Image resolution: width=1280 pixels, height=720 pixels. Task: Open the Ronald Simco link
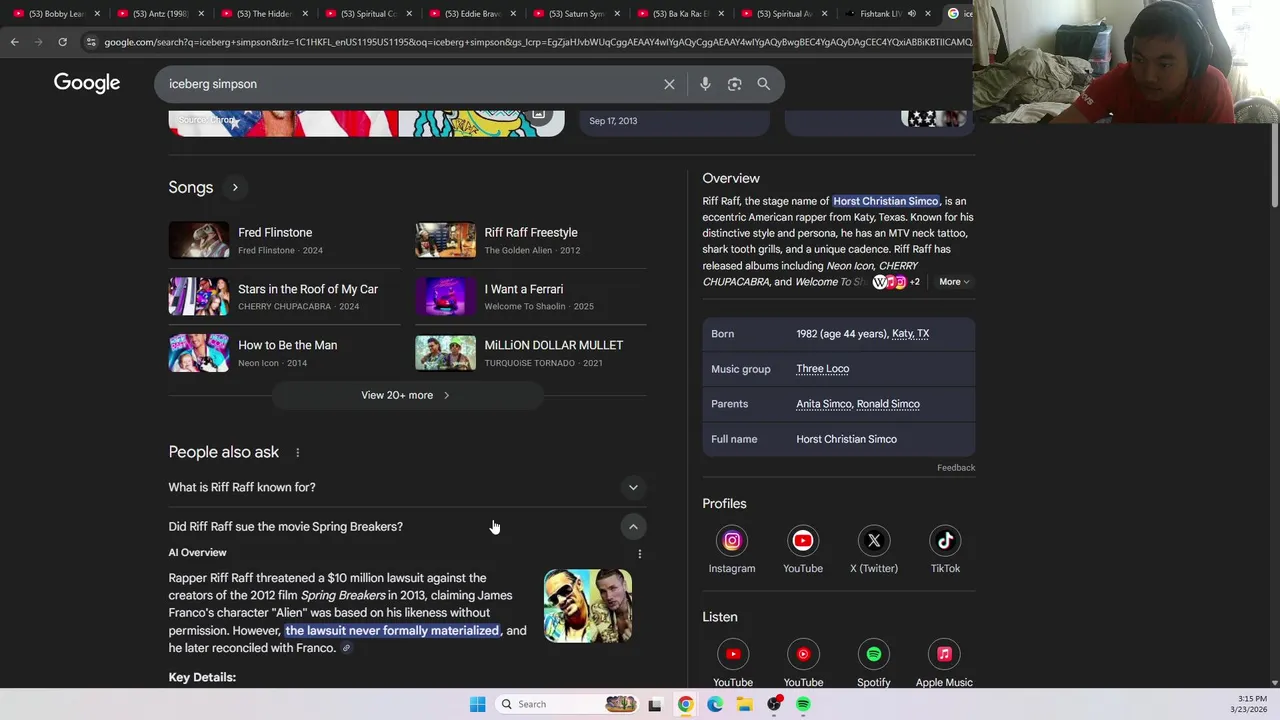888,404
